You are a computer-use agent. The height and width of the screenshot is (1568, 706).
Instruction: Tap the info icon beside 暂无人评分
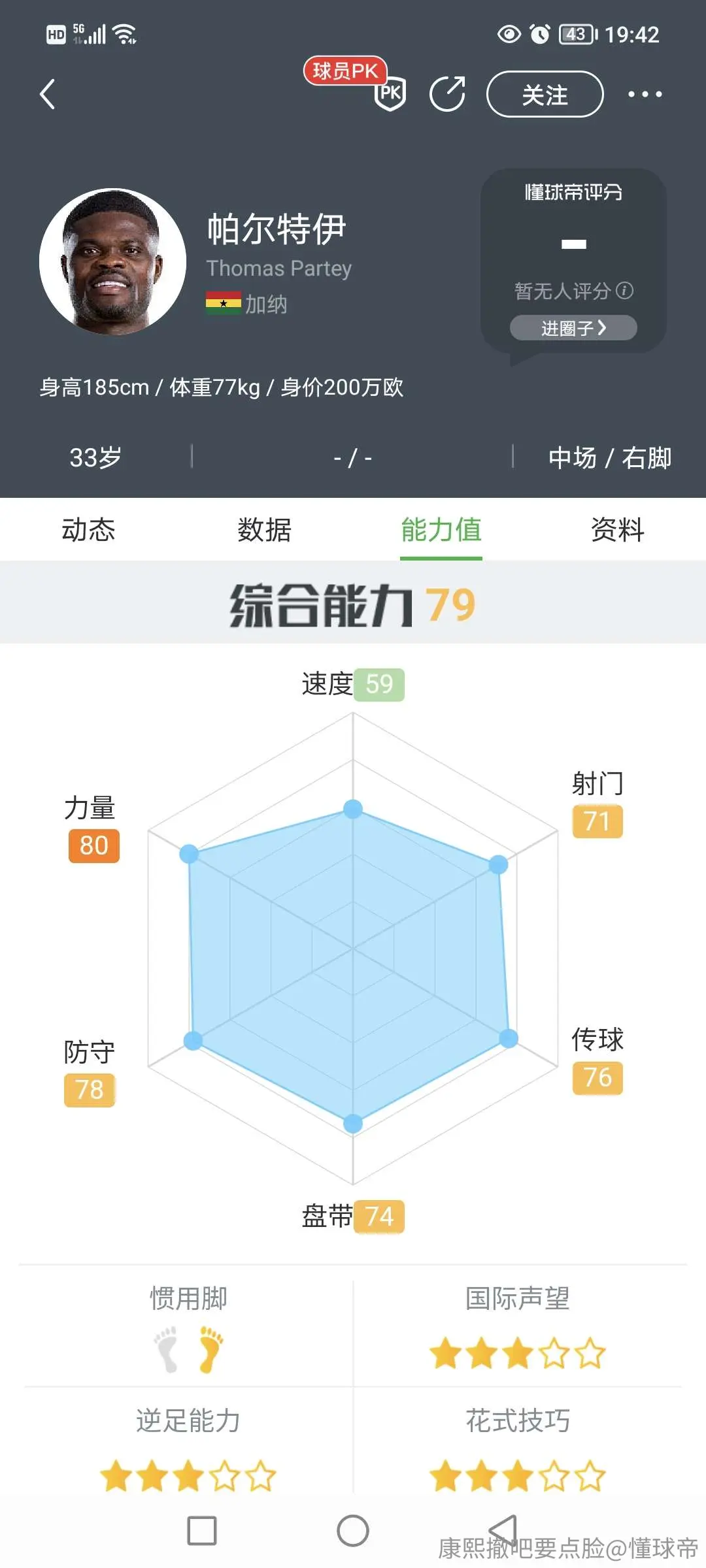pos(625,290)
